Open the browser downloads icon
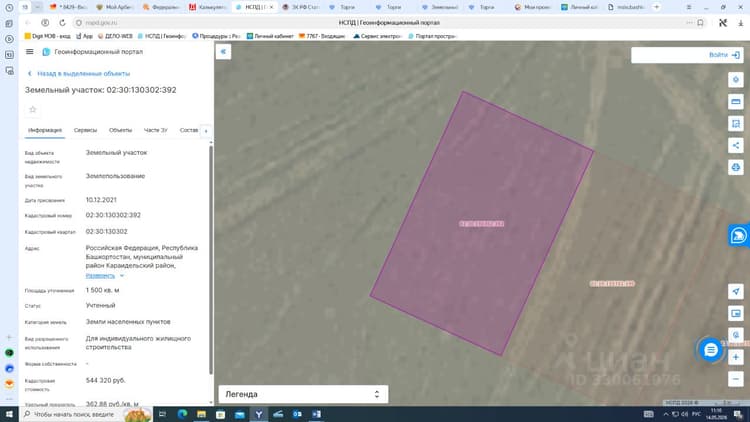The image size is (750, 422). [740, 22]
